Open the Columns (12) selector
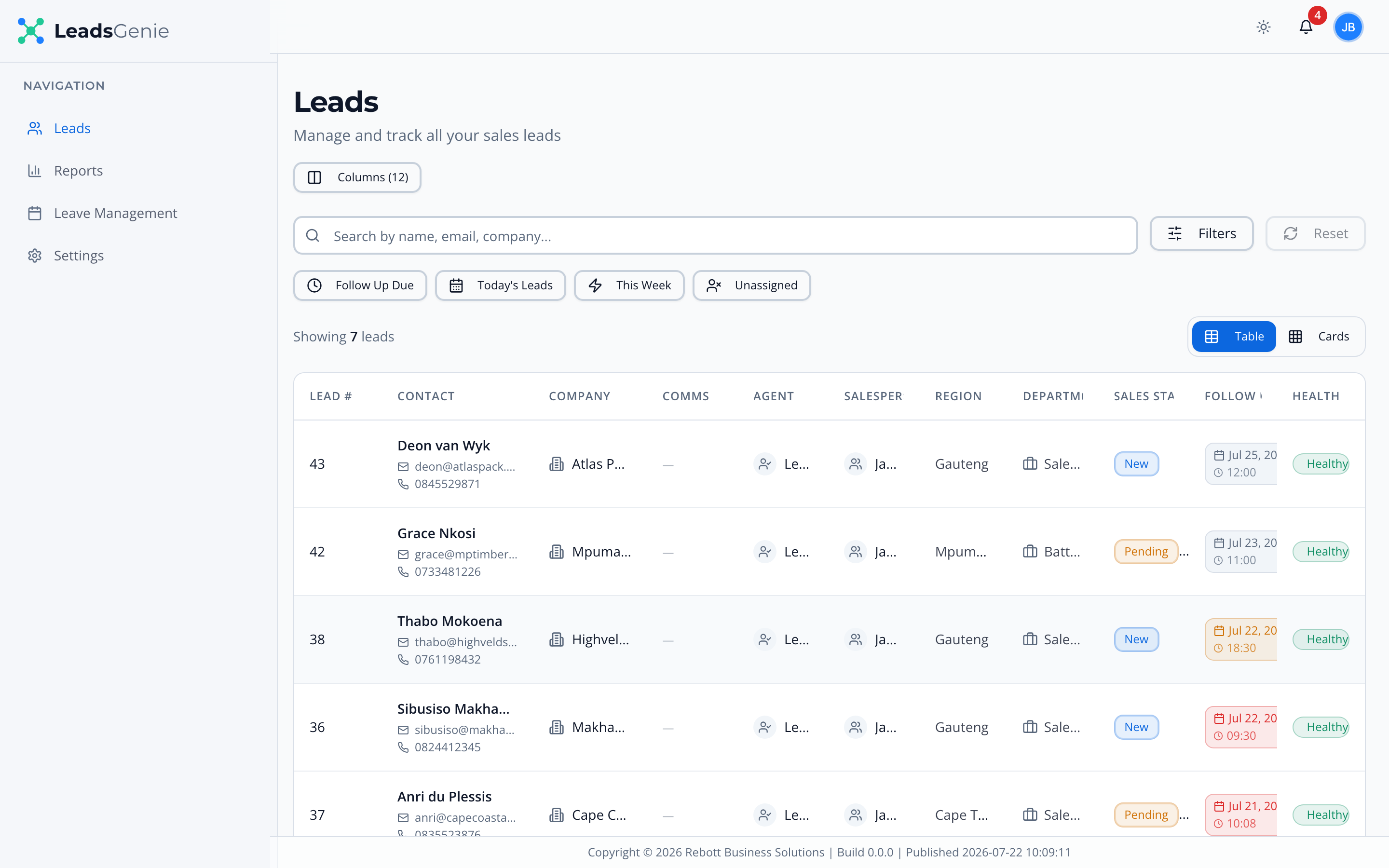 point(357,177)
